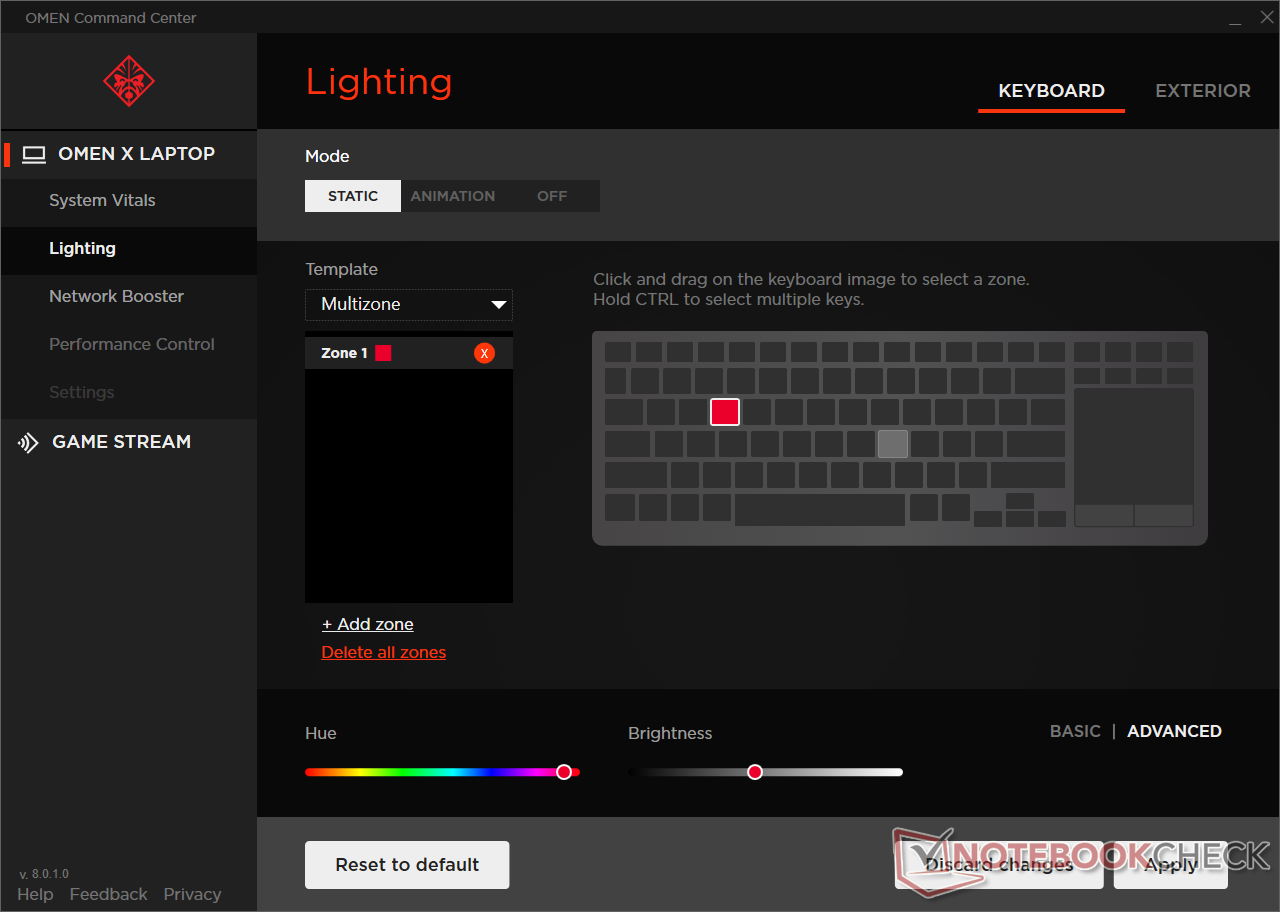Viewport: 1280px width, 912px height.
Task: Click the left touchpad button on the keyboard image
Action: coord(1104,515)
